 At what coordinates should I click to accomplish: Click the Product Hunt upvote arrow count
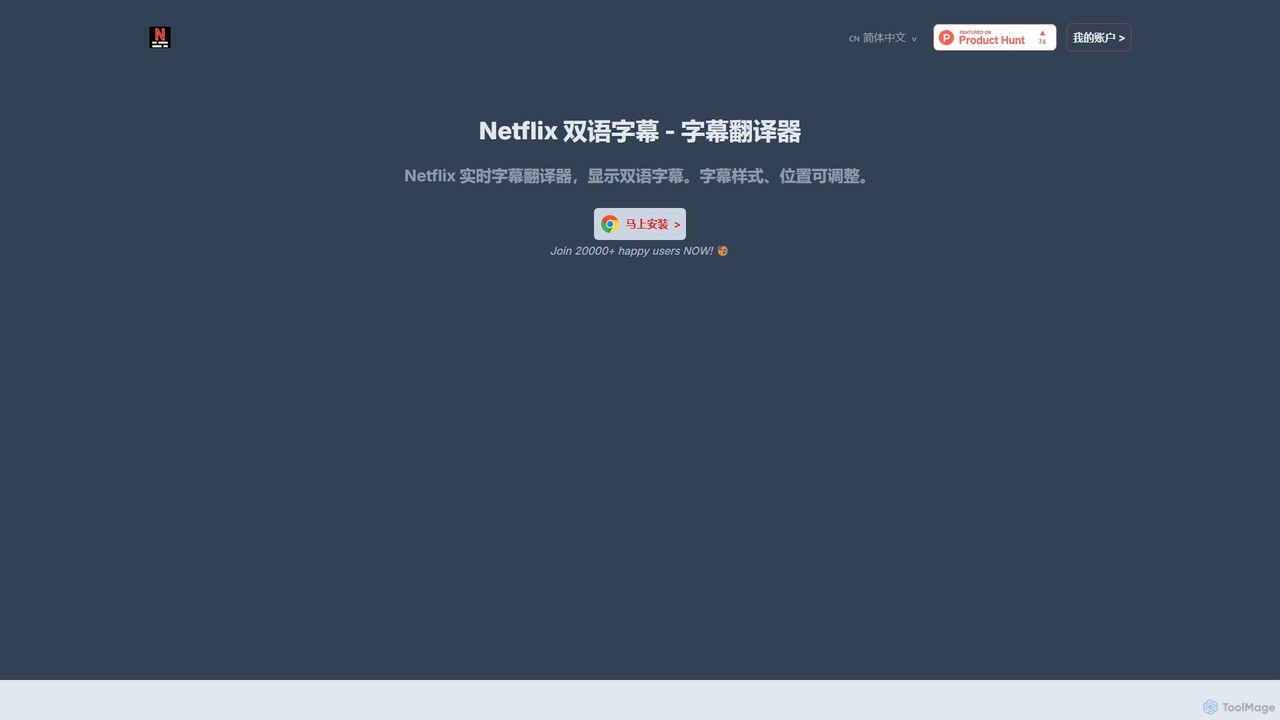[1042, 37]
